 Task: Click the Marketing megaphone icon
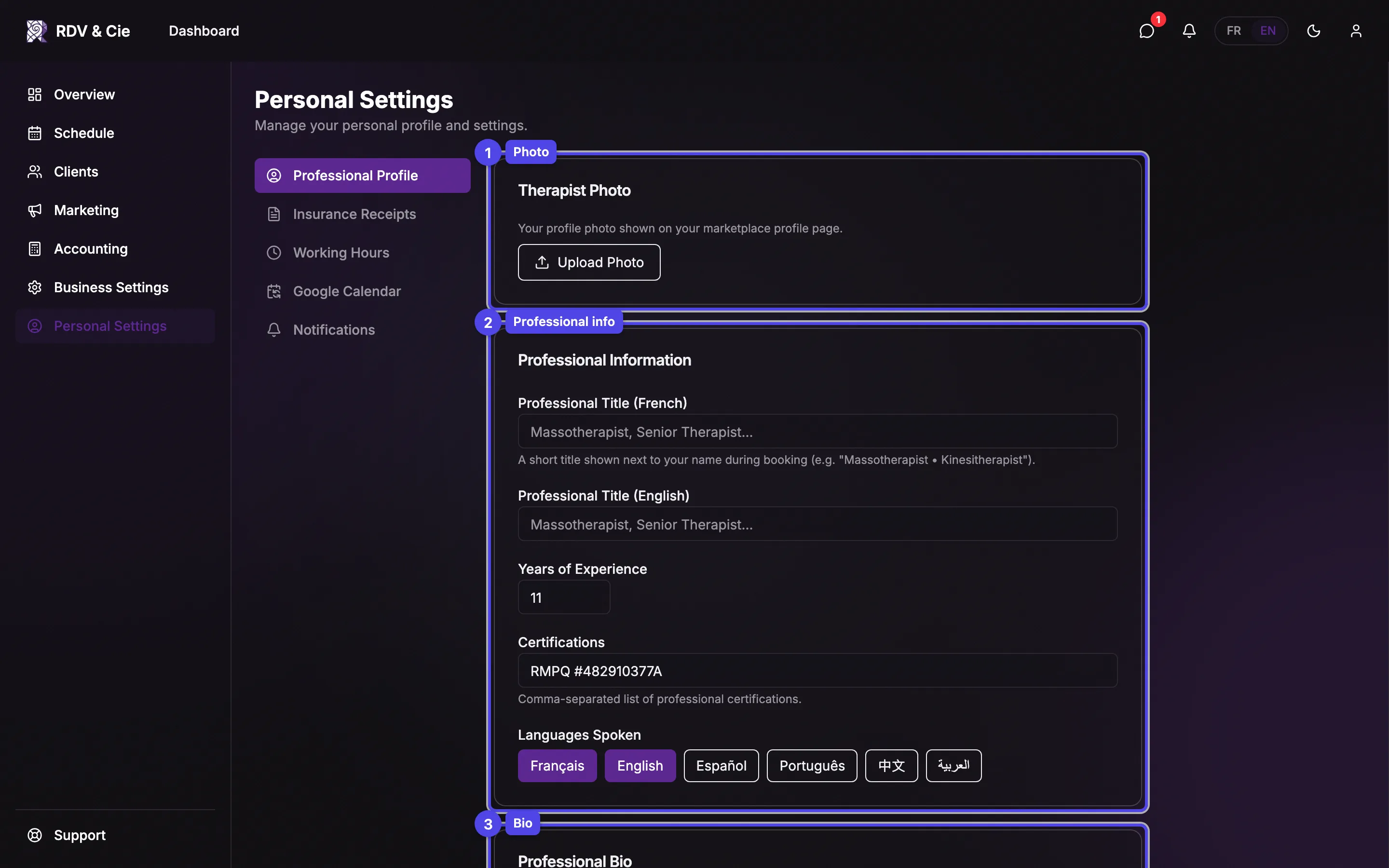(34, 210)
